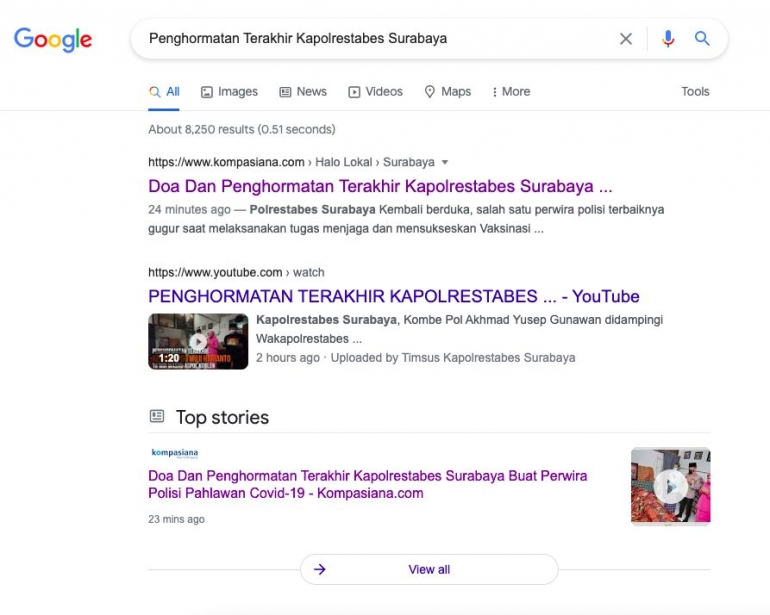Click the kompasiana publisher logo

pyautogui.click(x=175, y=453)
